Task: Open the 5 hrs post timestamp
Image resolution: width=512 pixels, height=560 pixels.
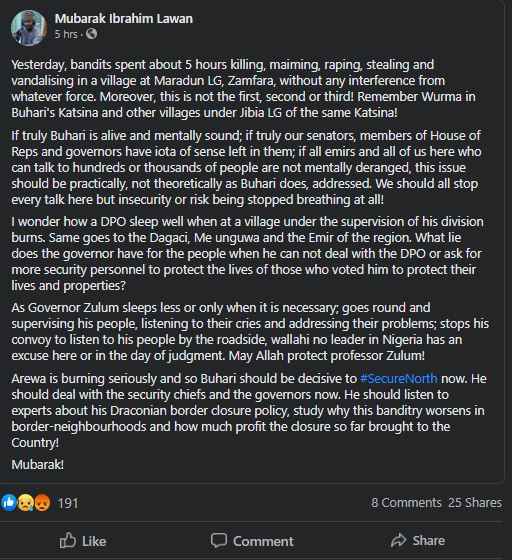Action: (66, 34)
